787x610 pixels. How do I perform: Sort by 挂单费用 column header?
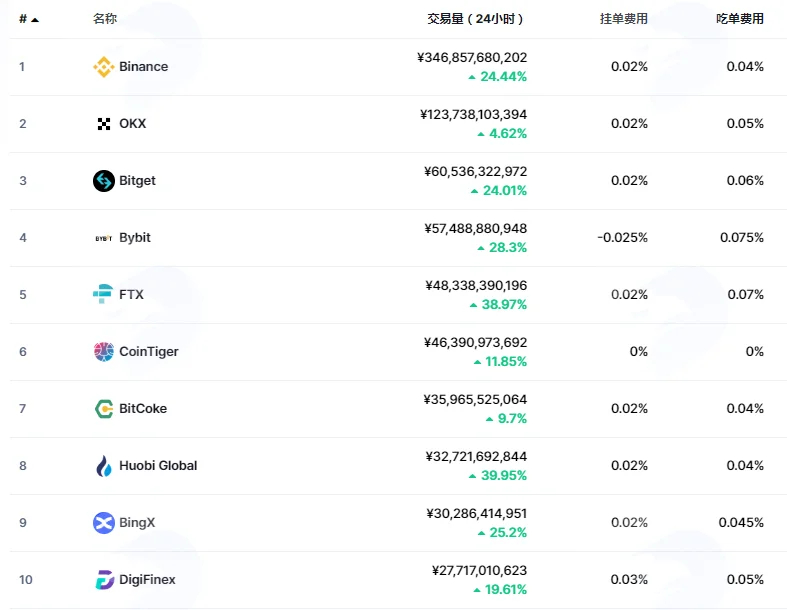click(623, 19)
